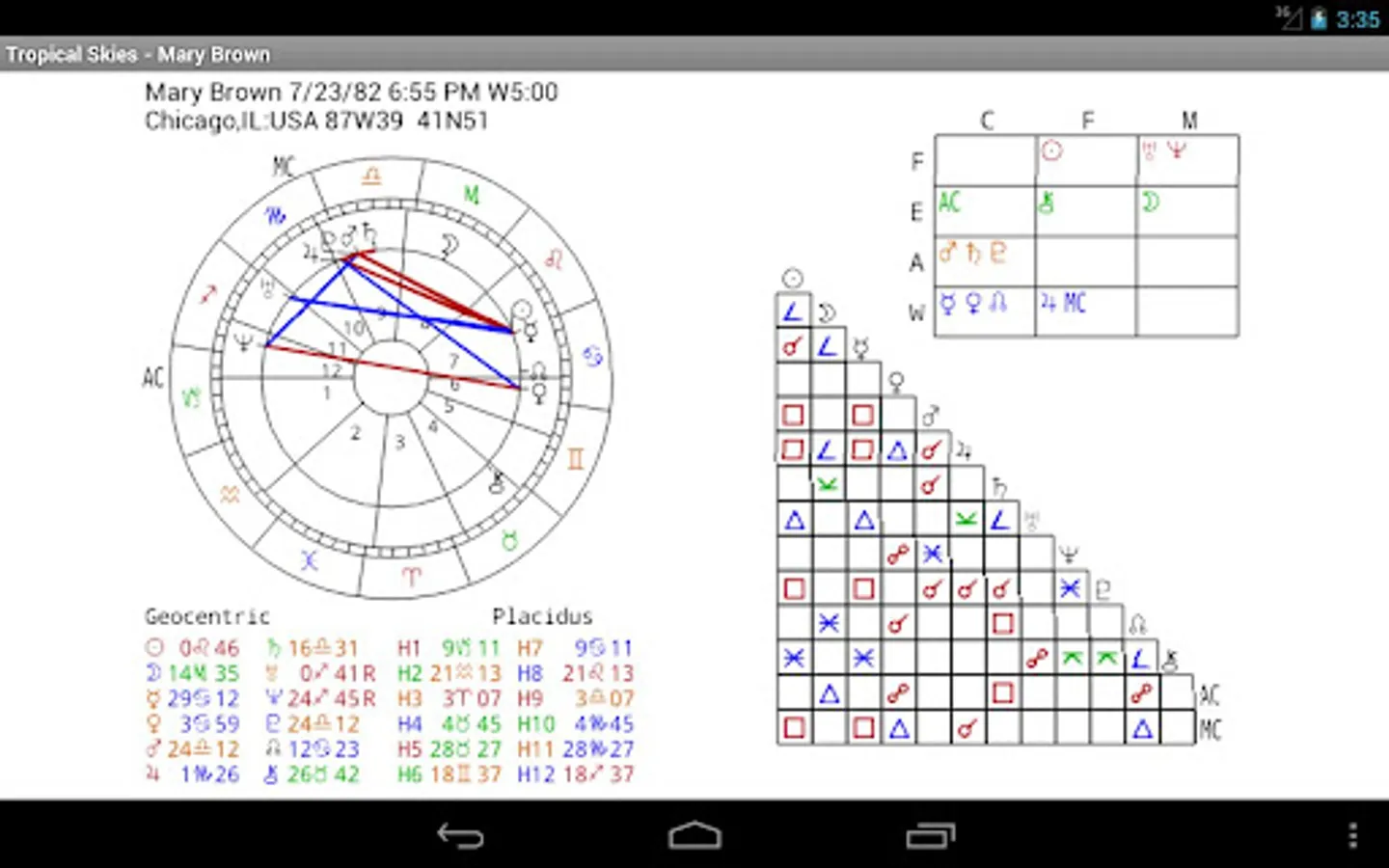Screen dimensions: 1389x868
Task: Tap the Libra sign on the chart wheel
Action: [x=371, y=176]
